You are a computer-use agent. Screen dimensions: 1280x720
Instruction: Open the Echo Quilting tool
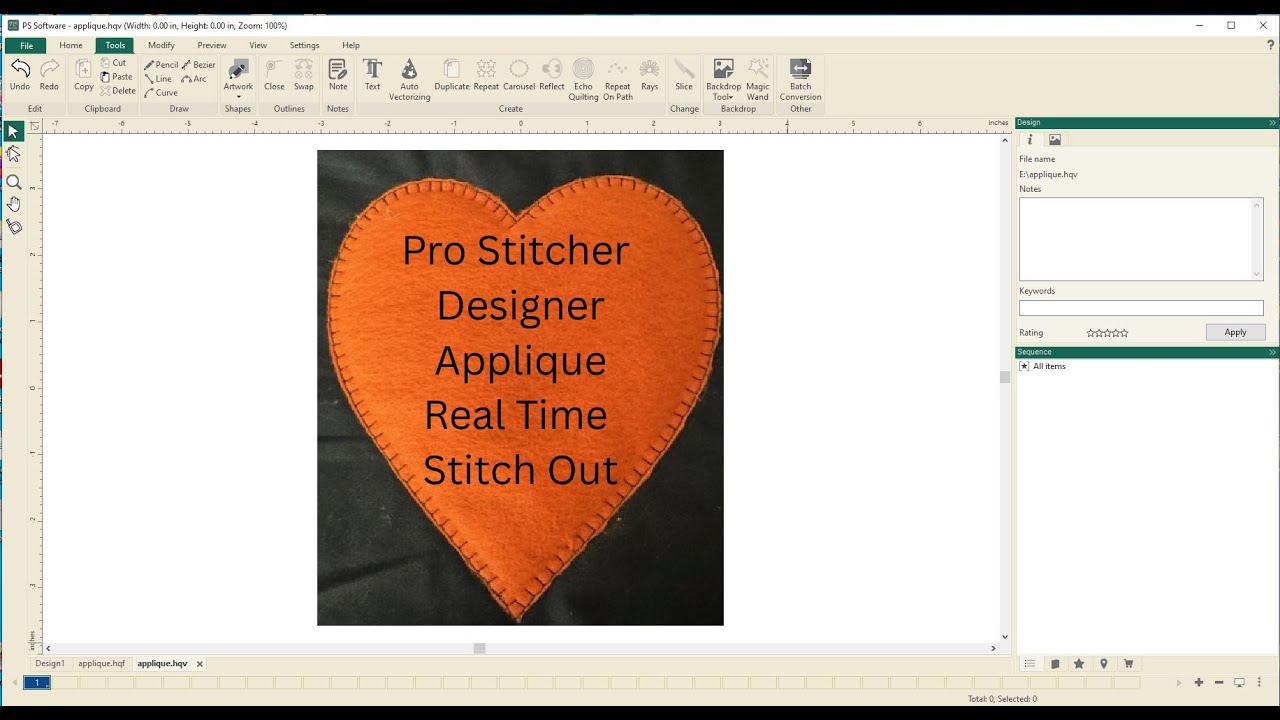pos(584,80)
